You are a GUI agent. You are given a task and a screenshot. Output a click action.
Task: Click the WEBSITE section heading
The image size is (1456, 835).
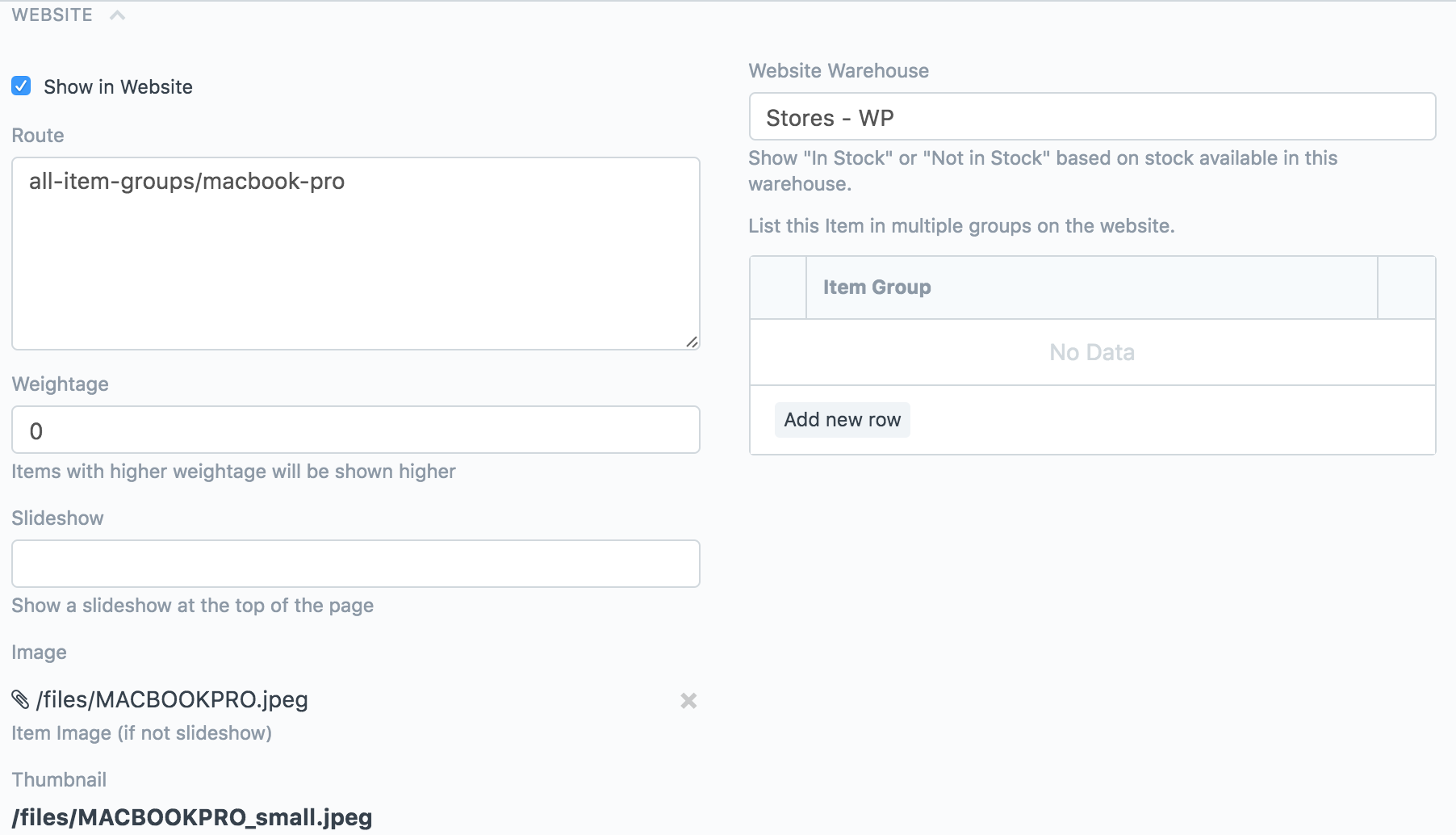click(52, 15)
